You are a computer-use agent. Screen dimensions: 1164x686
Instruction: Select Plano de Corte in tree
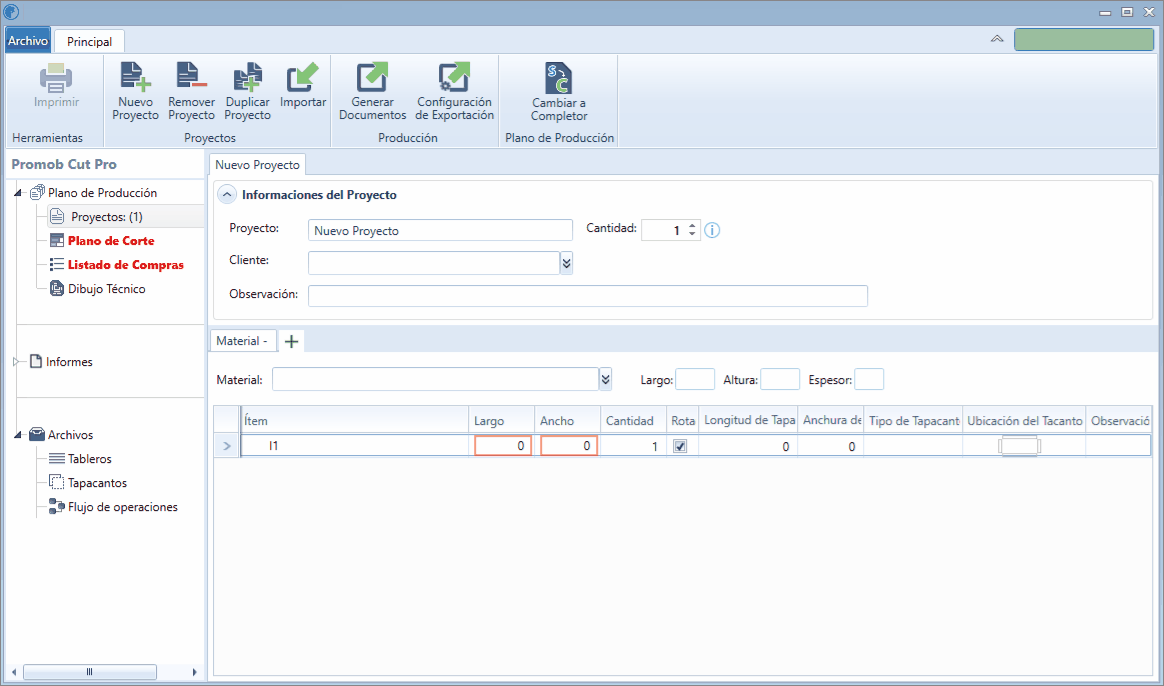[x=111, y=241]
